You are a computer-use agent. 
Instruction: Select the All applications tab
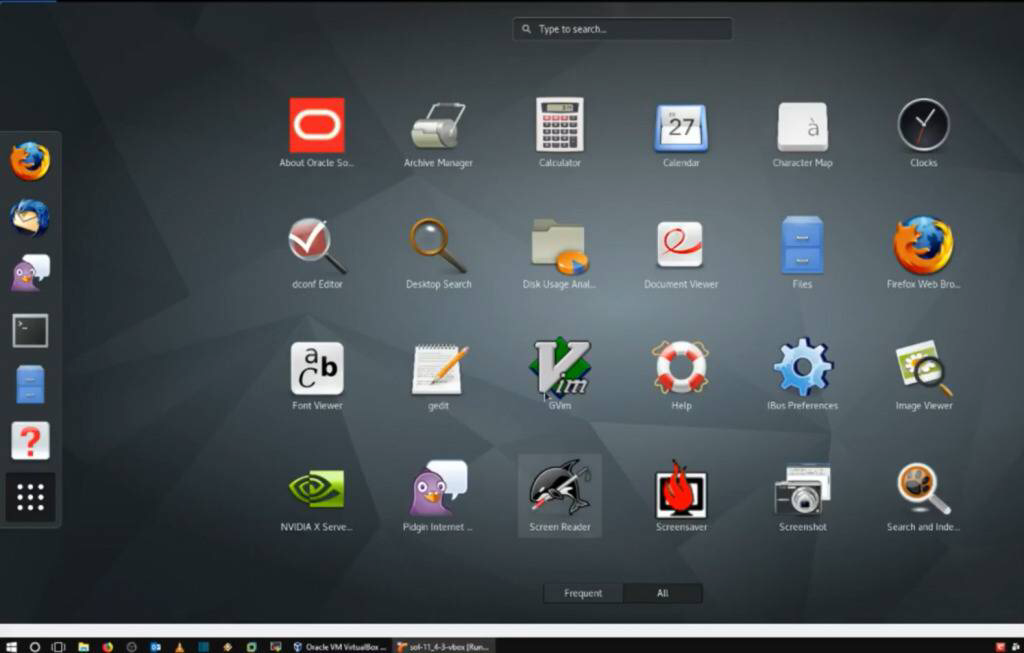click(x=662, y=593)
